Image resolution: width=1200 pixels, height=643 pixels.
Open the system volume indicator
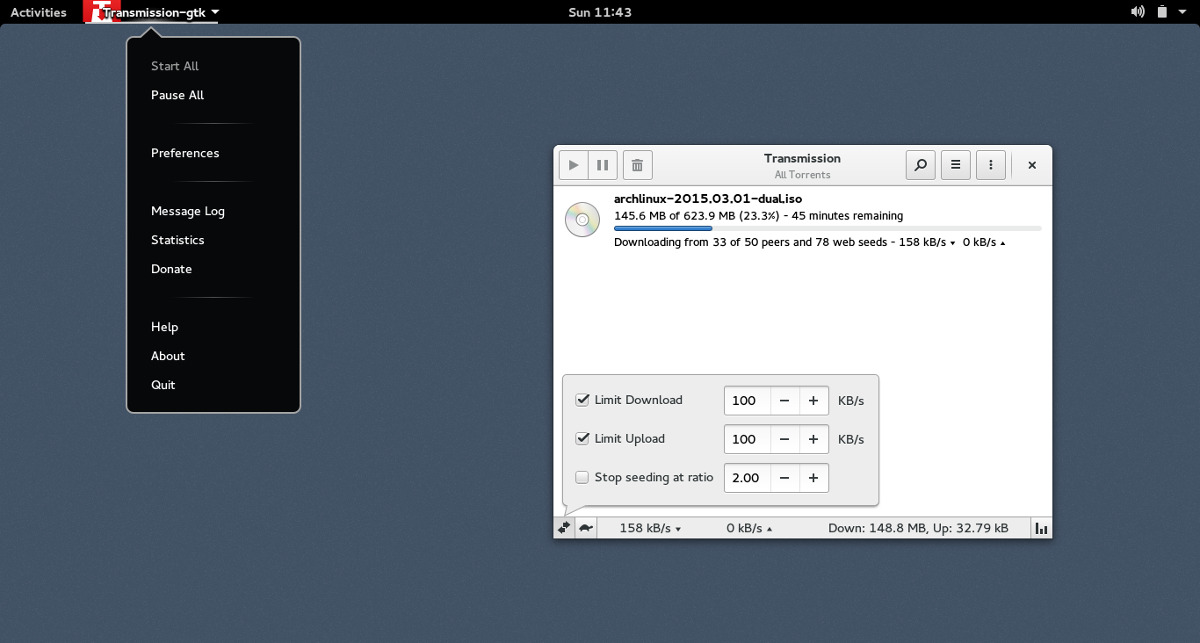point(1138,12)
